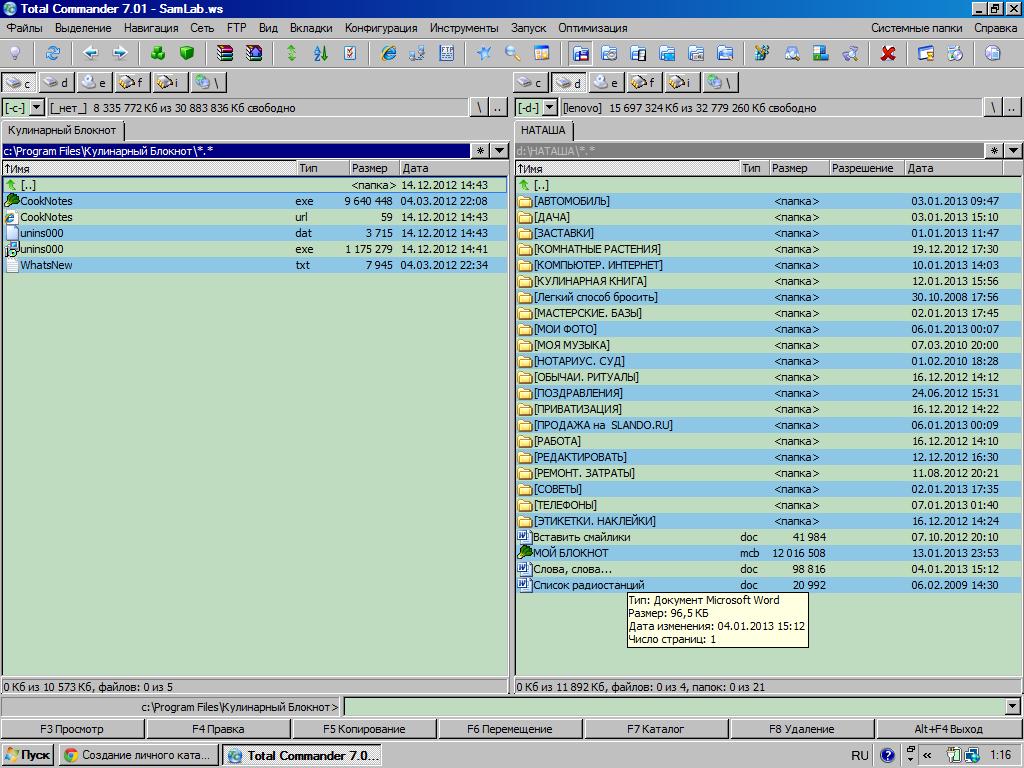The width and height of the screenshot is (1024, 768).
Task: Click the F7 Каталог button
Action: coord(656,729)
